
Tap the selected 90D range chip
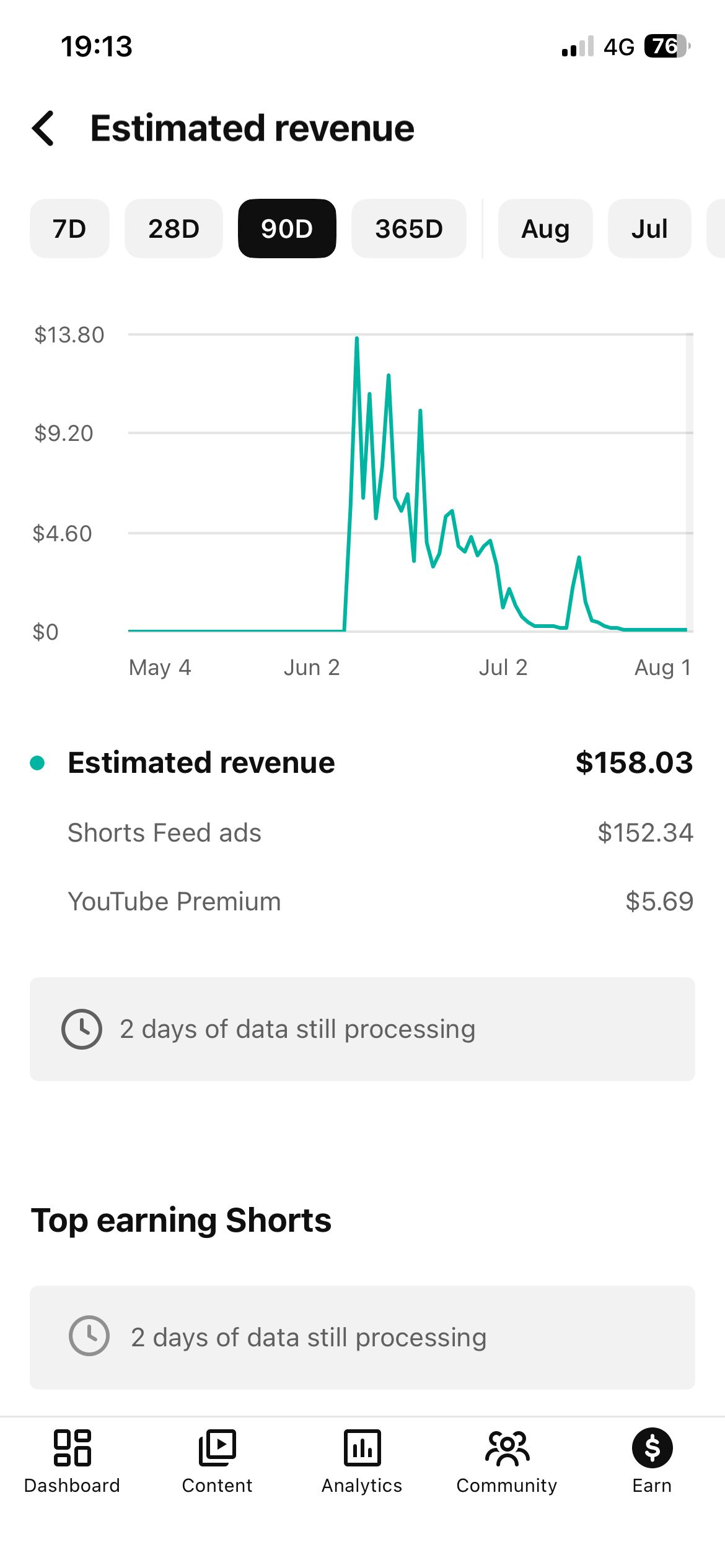coord(287,229)
